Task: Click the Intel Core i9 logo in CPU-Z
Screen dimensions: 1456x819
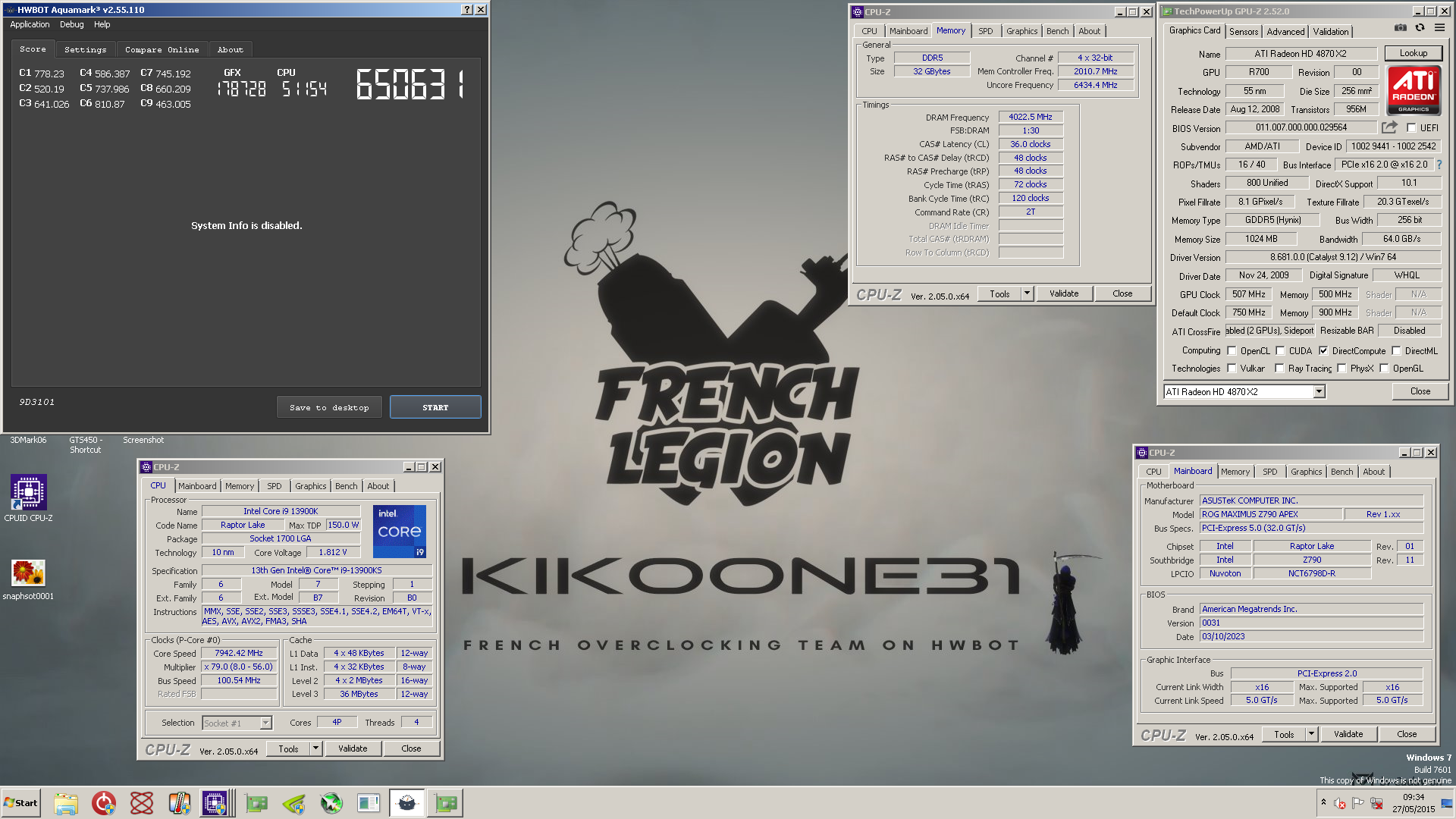Action: [x=400, y=532]
